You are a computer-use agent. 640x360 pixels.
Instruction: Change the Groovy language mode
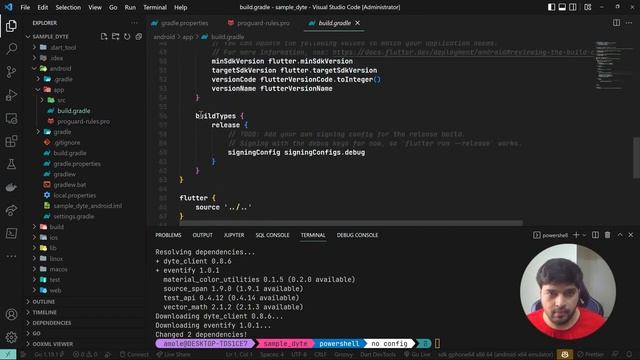coord(343,354)
